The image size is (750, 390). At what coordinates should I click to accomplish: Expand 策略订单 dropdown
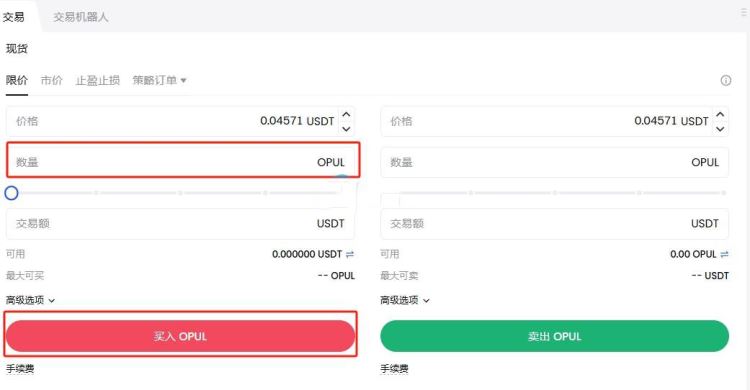point(159,80)
